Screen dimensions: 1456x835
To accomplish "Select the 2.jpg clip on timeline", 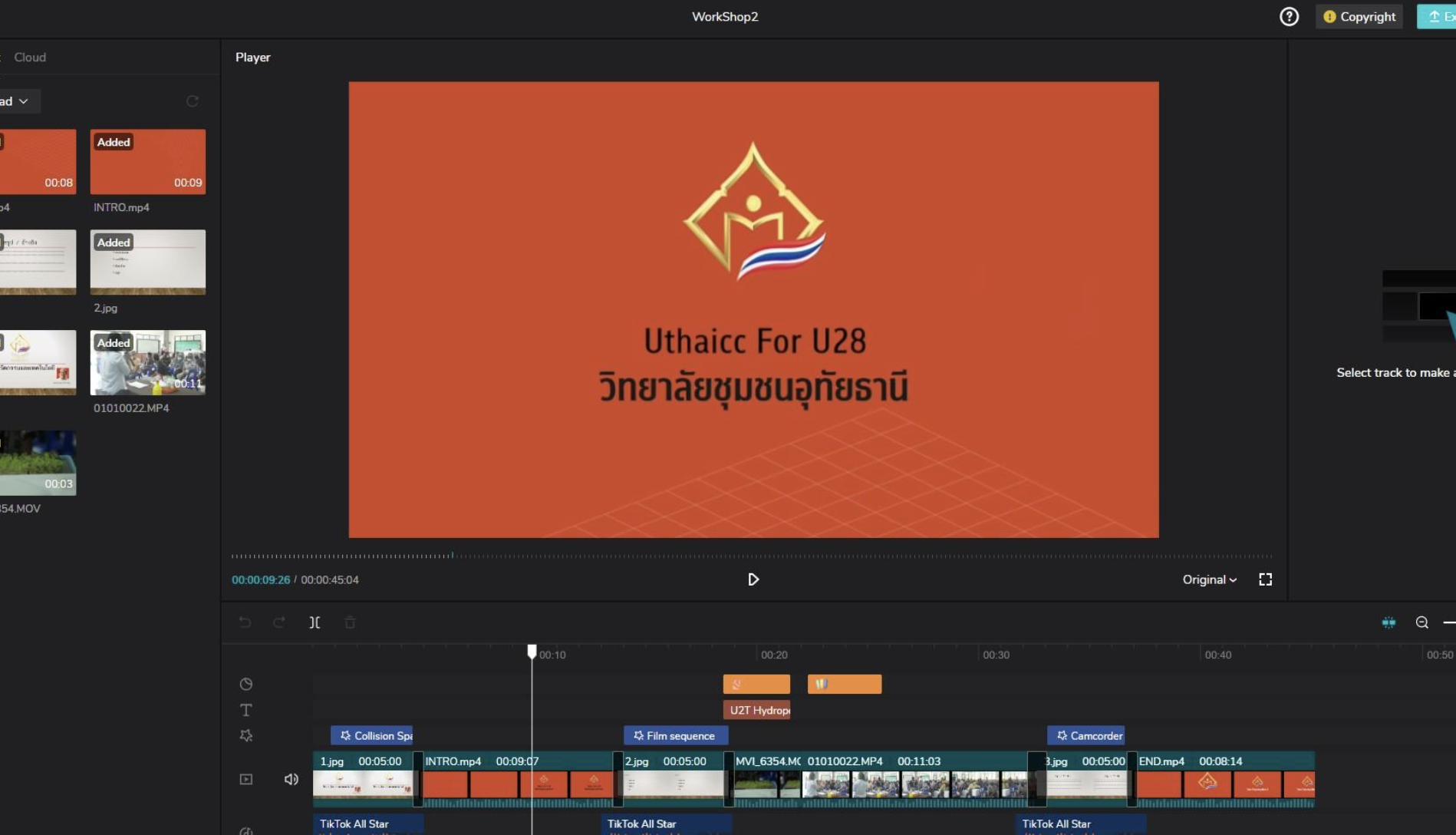I will point(674,779).
